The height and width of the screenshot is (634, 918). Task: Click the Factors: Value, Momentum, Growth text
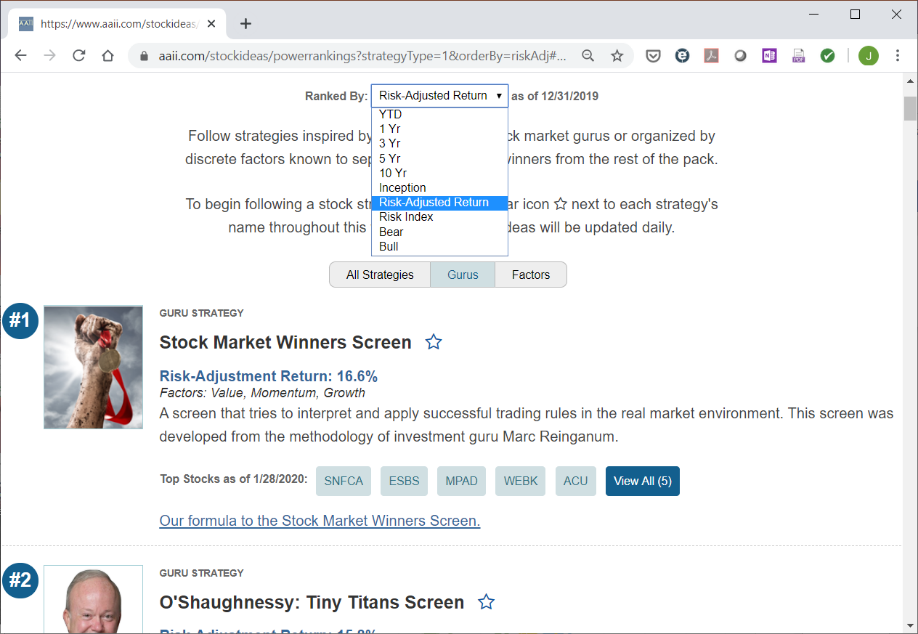click(x=262, y=393)
